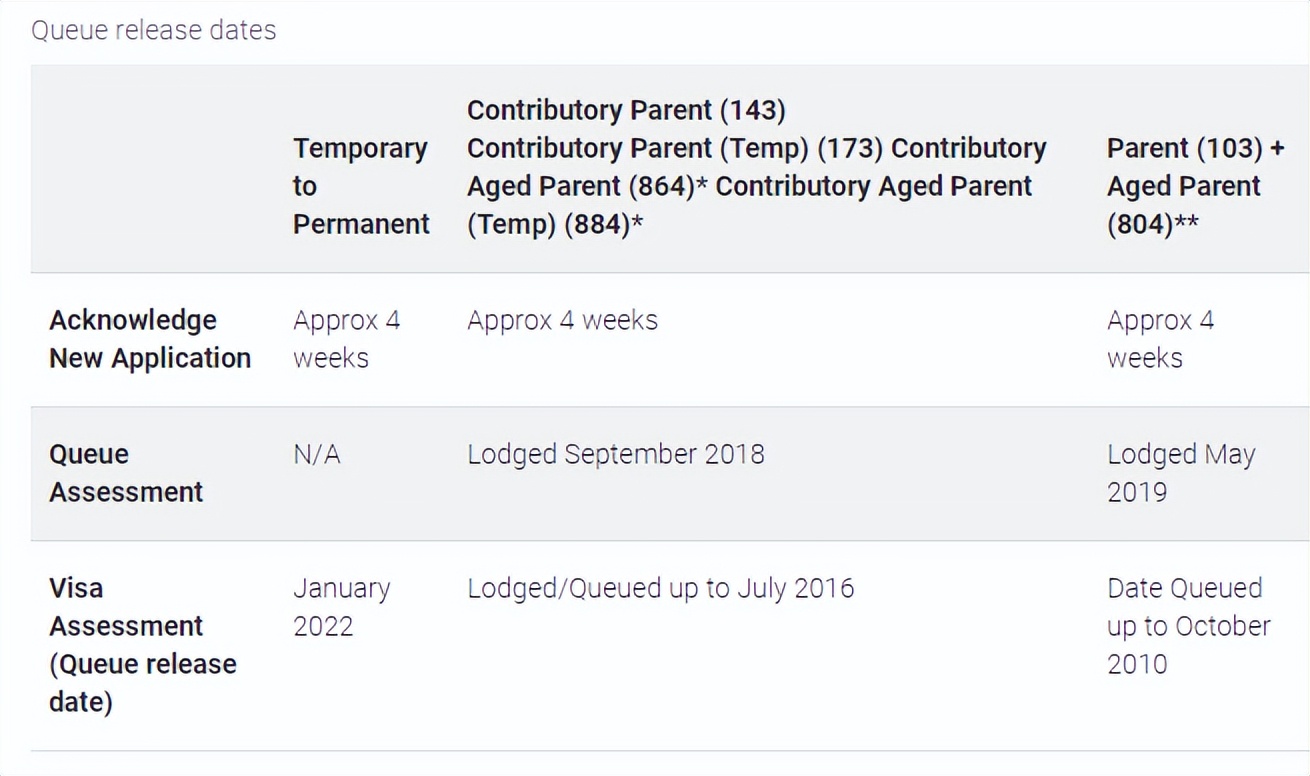Click the "N/A" cell

[x=316, y=455]
